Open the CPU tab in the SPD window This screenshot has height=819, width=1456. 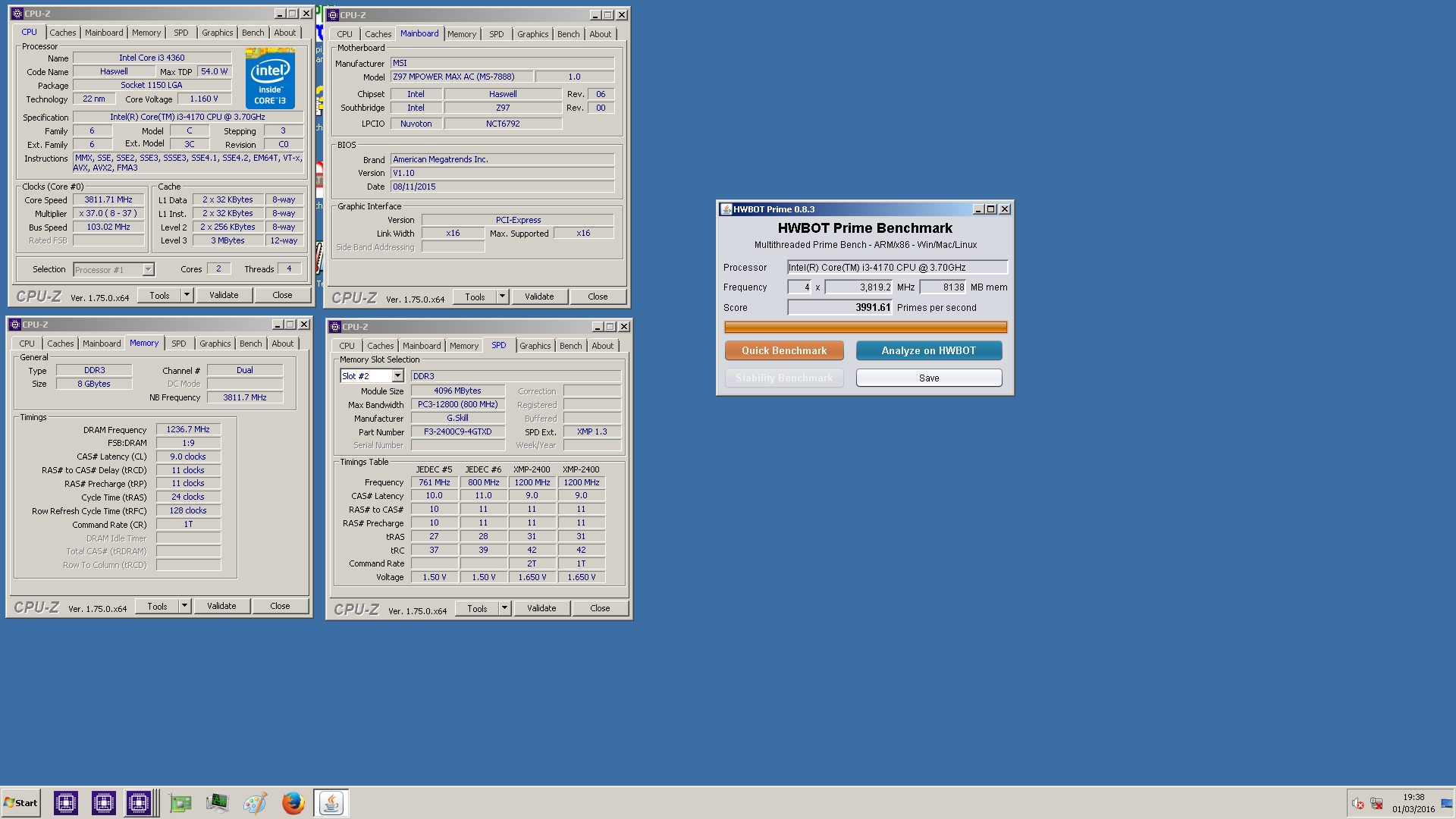[x=347, y=346]
